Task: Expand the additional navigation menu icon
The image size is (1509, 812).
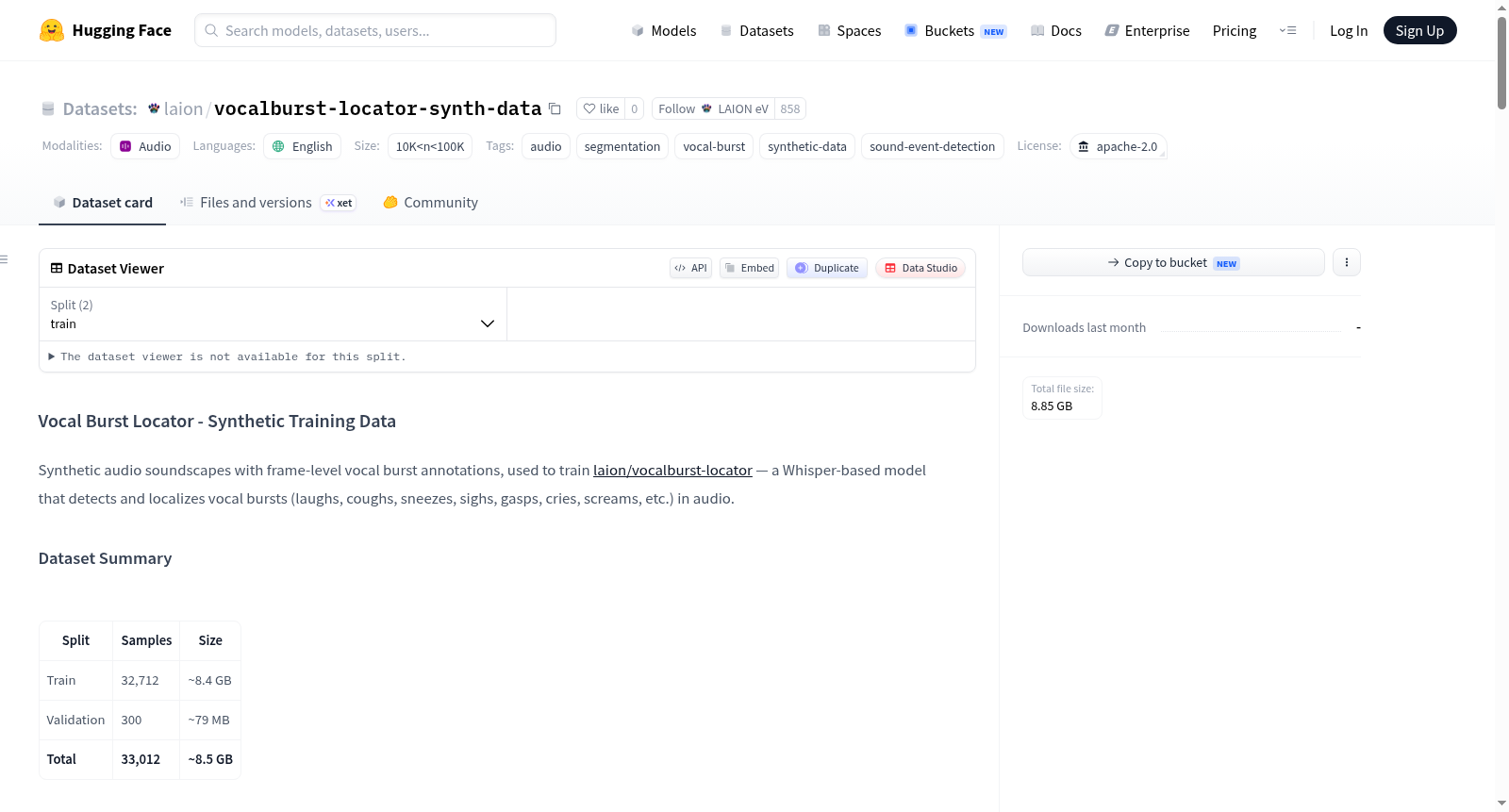Action: tap(1287, 30)
